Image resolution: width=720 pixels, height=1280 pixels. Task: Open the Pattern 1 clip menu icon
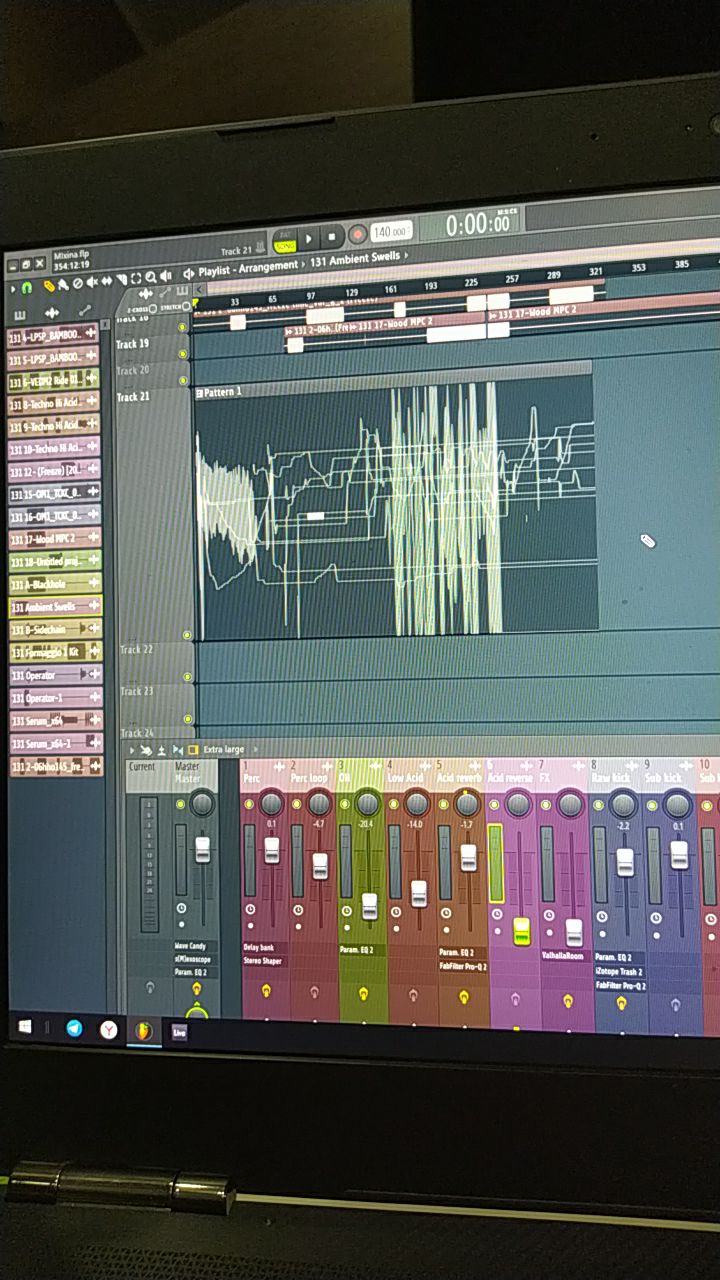pyautogui.click(x=199, y=393)
